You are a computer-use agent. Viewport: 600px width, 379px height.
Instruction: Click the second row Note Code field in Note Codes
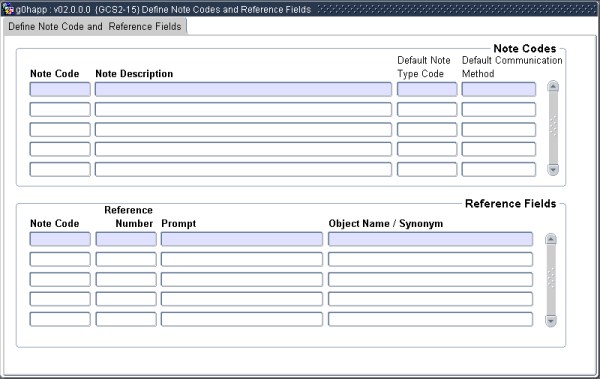point(60,109)
